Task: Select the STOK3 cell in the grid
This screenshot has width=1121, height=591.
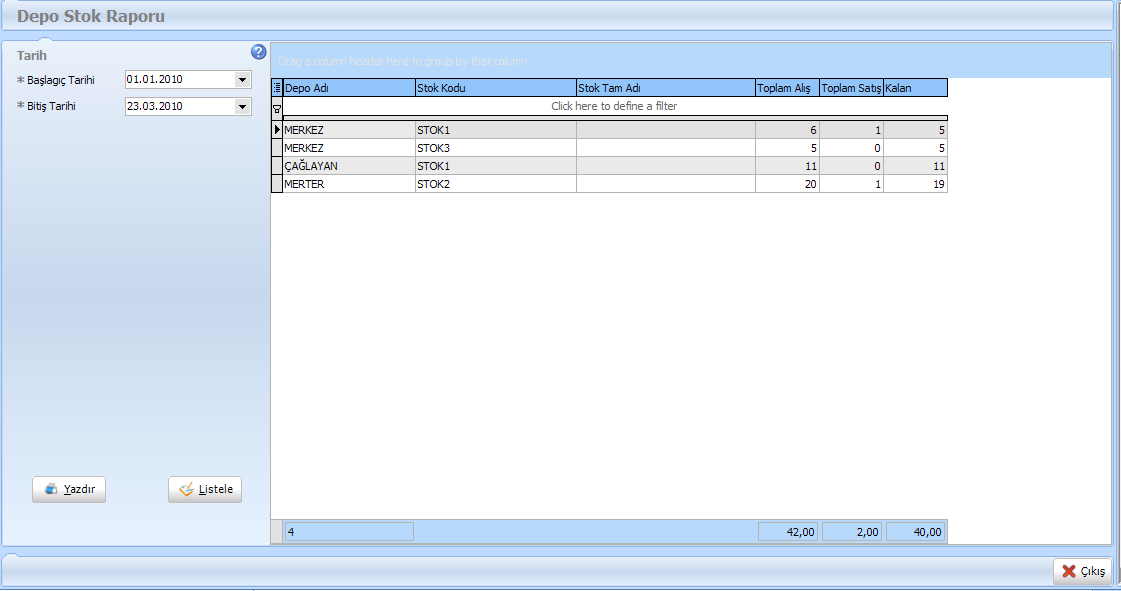Action: 495,148
